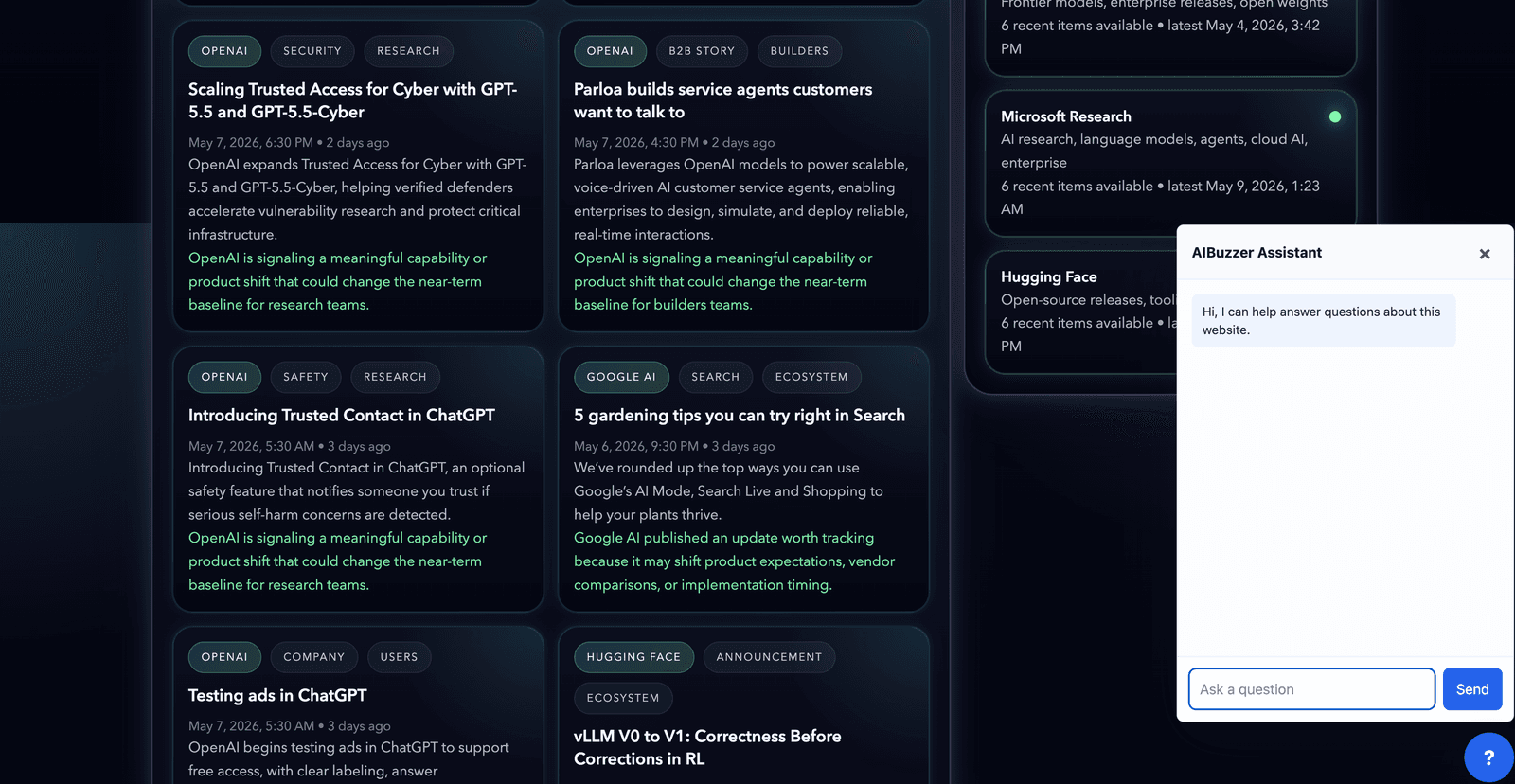1515x784 pixels.
Task: Open the Hugging Face source card title
Action: click(x=1049, y=277)
